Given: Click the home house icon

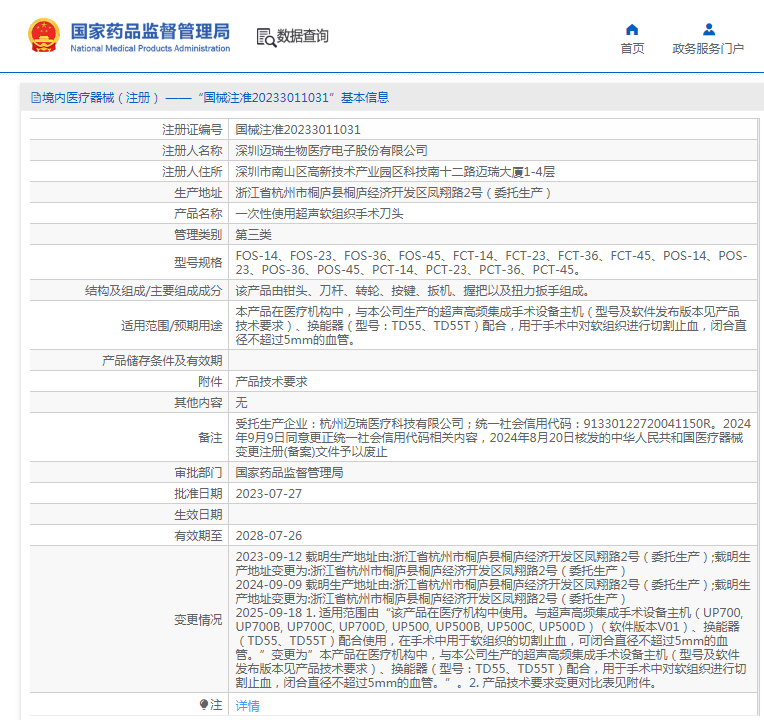Looking at the screenshot, I should pos(632,29).
